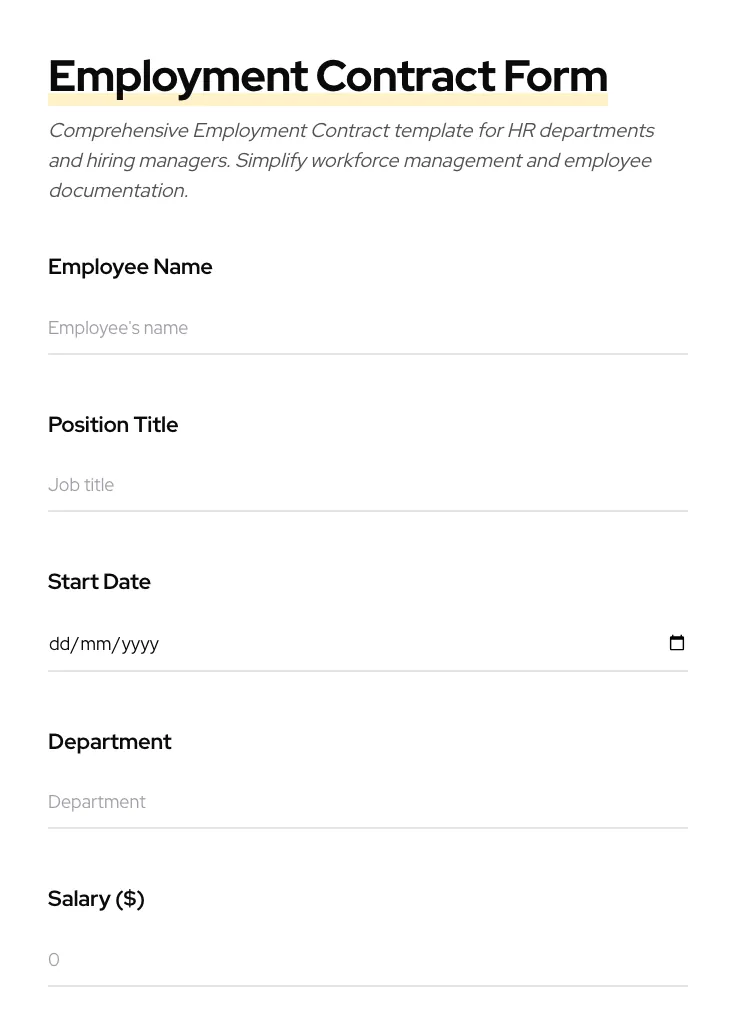Click the Start Date field label

click(x=99, y=581)
